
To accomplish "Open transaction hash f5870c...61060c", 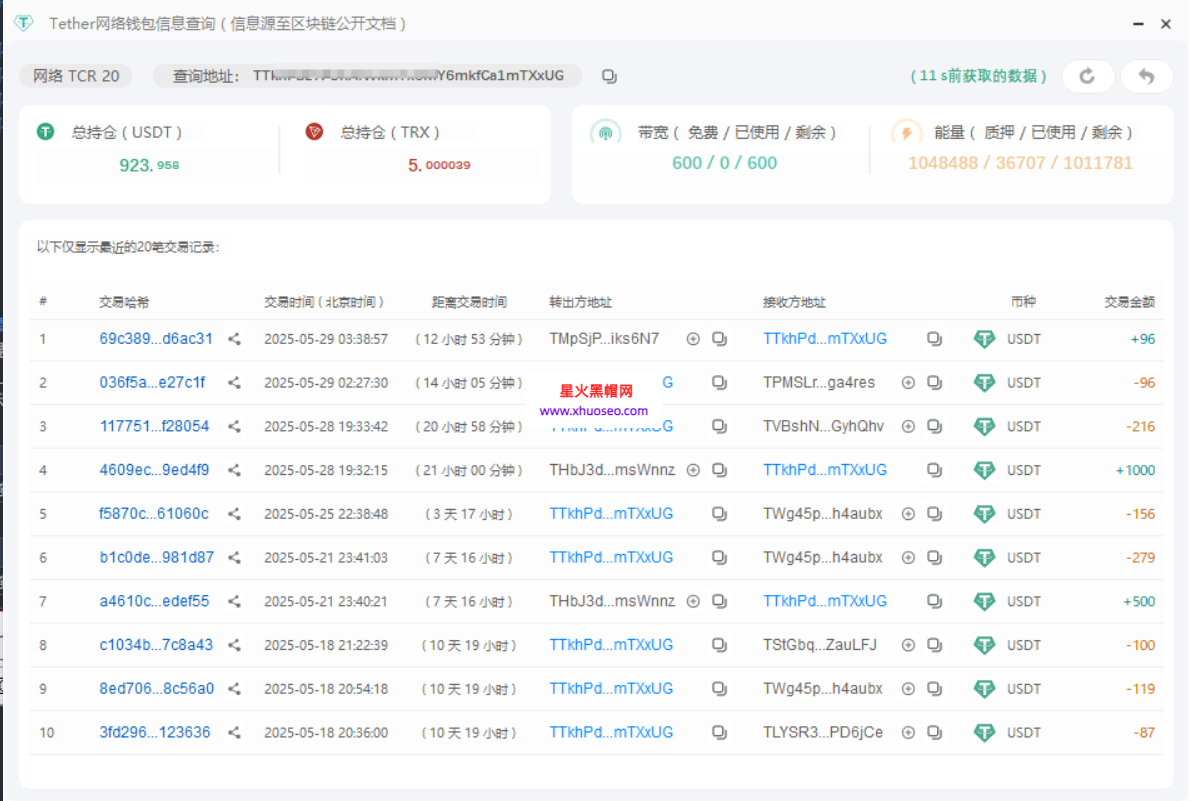I will (154, 514).
